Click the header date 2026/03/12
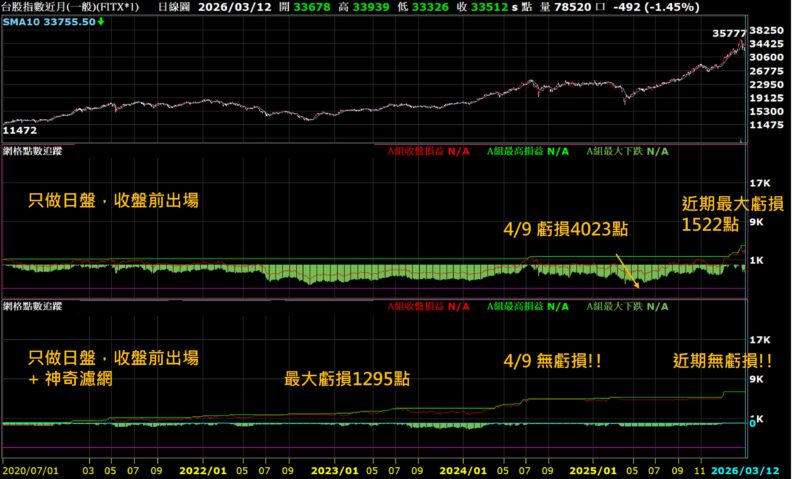 [235, 7]
